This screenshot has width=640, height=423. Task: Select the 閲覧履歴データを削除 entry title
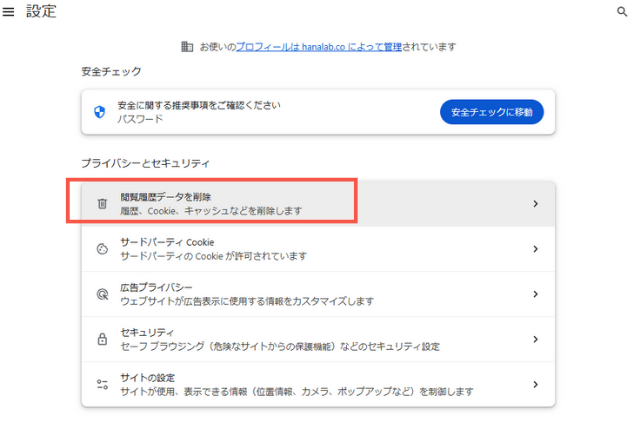(x=165, y=197)
